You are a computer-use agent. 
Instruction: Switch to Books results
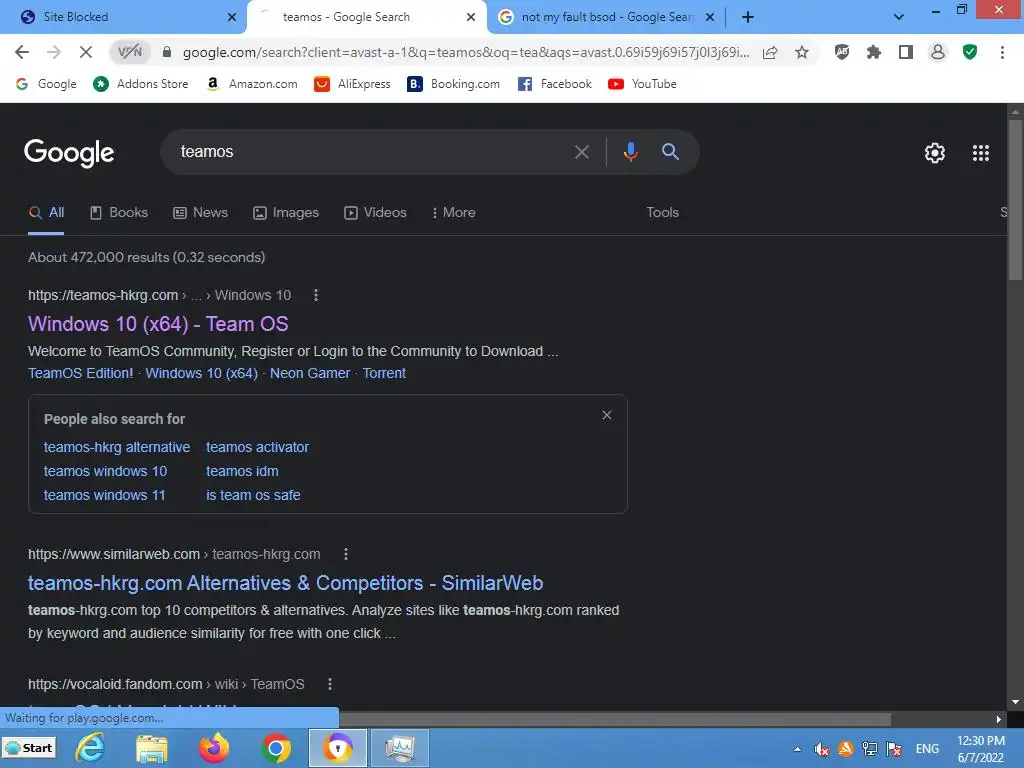point(119,213)
